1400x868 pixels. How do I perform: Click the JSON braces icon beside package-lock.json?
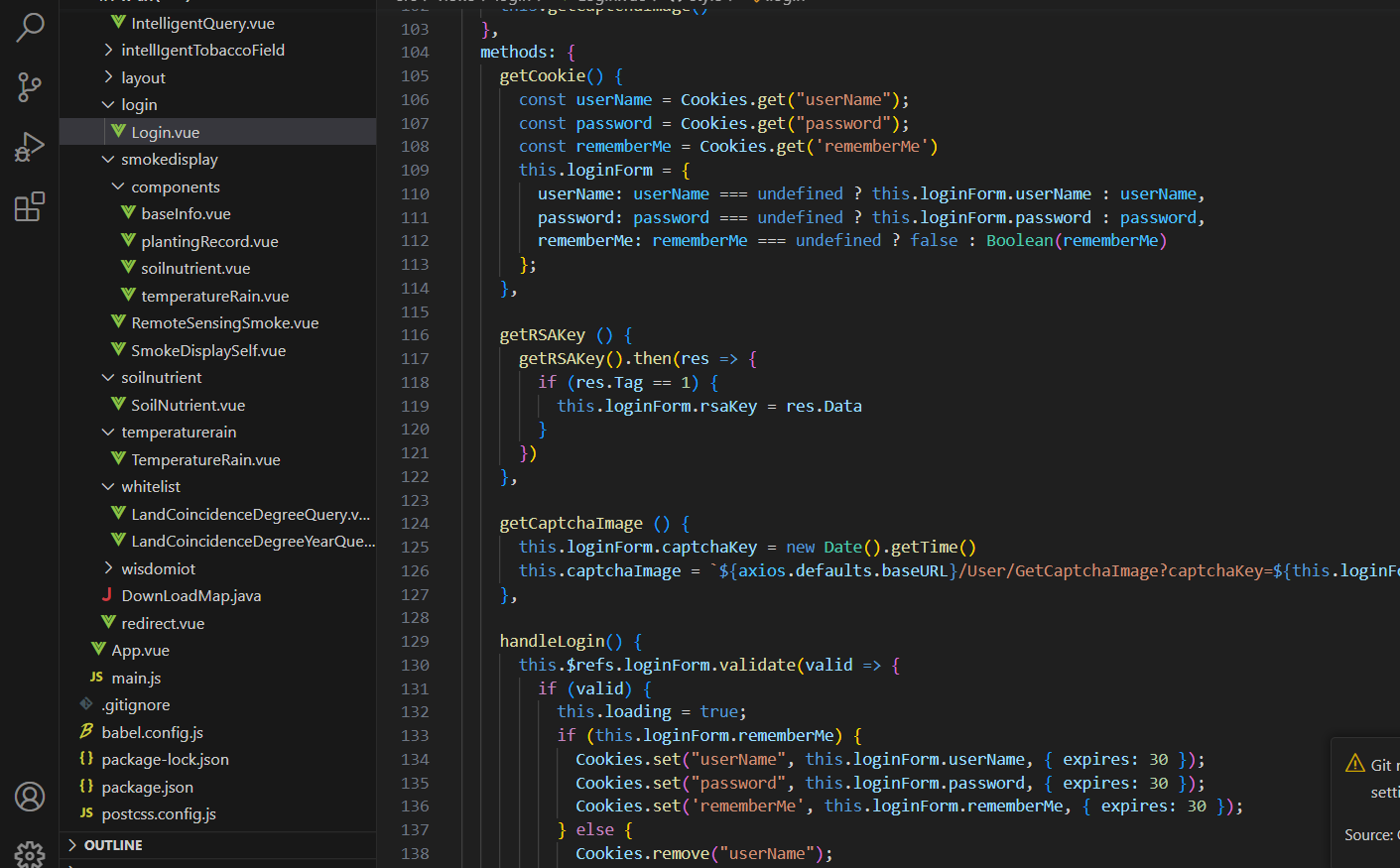coord(86,758)
